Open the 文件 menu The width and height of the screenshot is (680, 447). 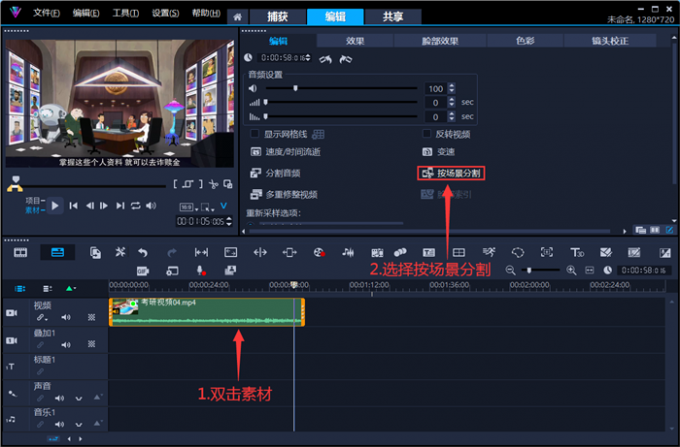click(46, 13)
